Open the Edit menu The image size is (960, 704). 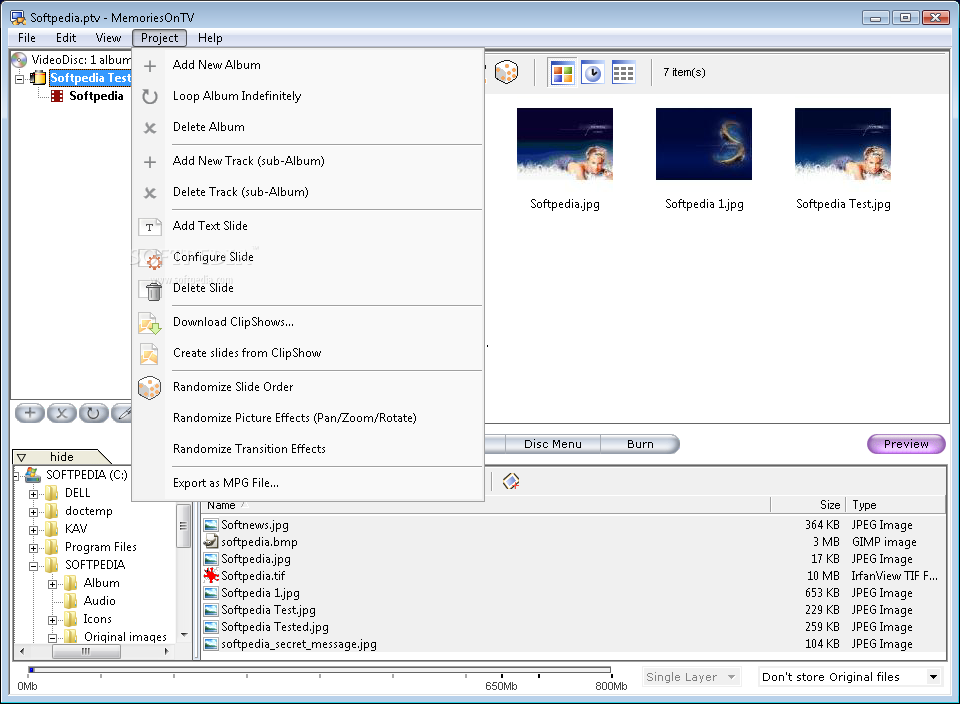(x=66, y=38)
